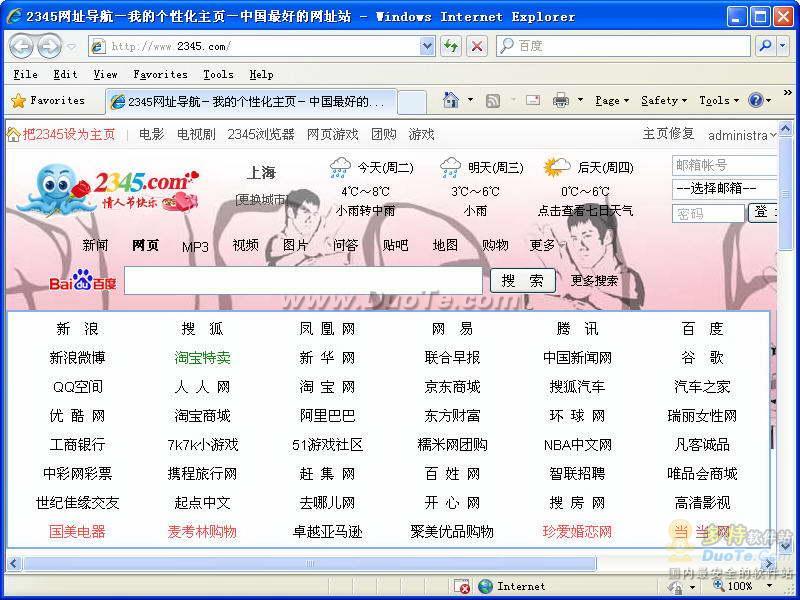Click the Read Mail envelope icon
Viewport: 800px width, 600px height.
tap(533, 100)
